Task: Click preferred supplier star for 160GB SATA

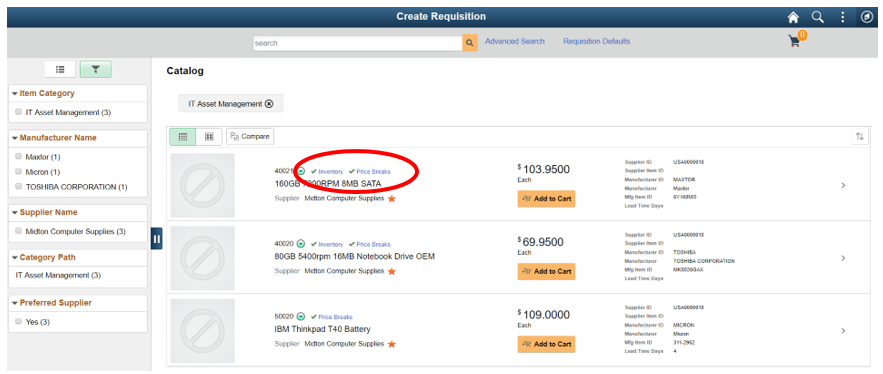Action: (392, 198)
